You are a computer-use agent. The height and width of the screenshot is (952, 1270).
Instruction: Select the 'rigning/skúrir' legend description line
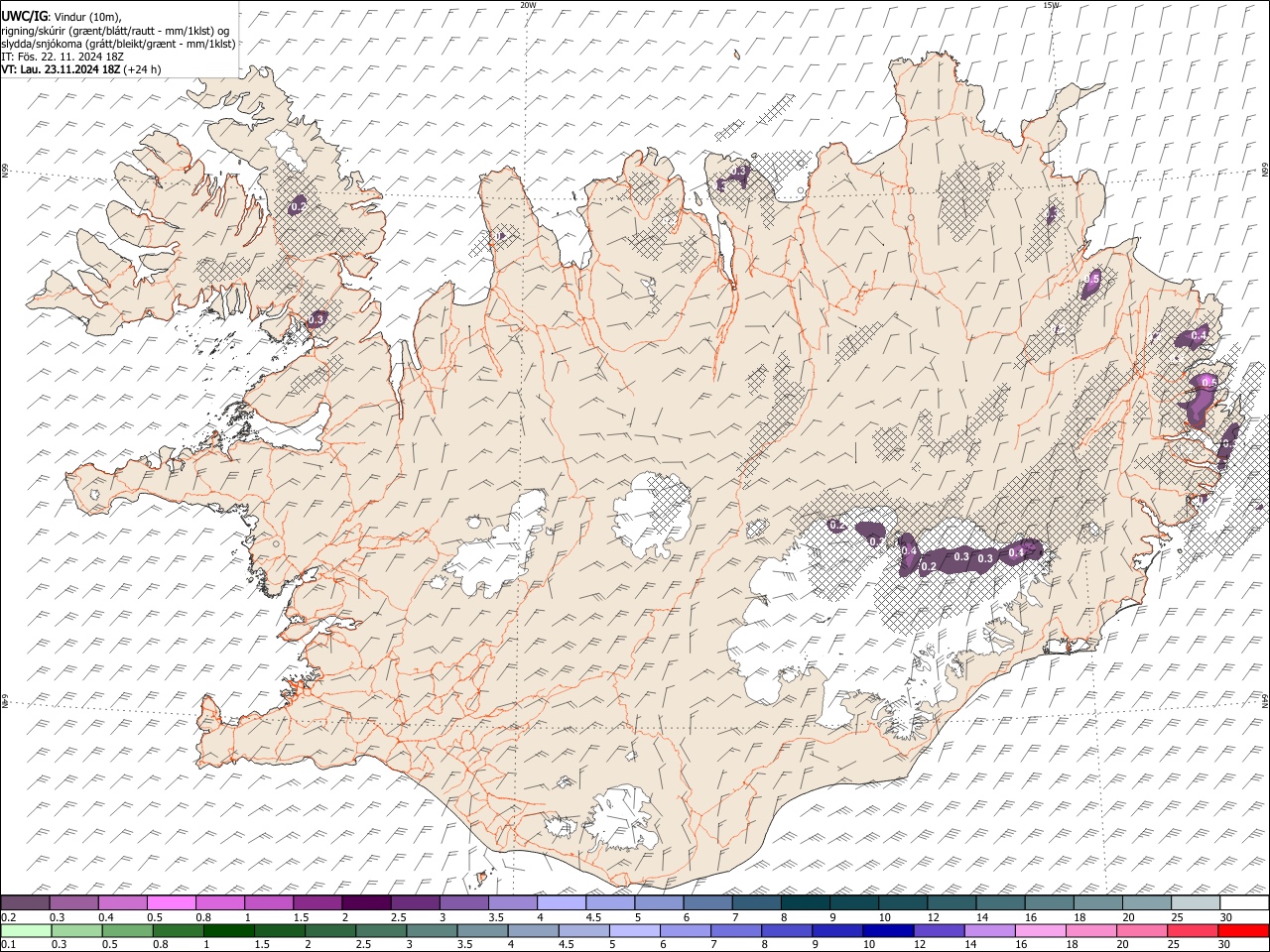pyautogui.click(x=116, y=30)
